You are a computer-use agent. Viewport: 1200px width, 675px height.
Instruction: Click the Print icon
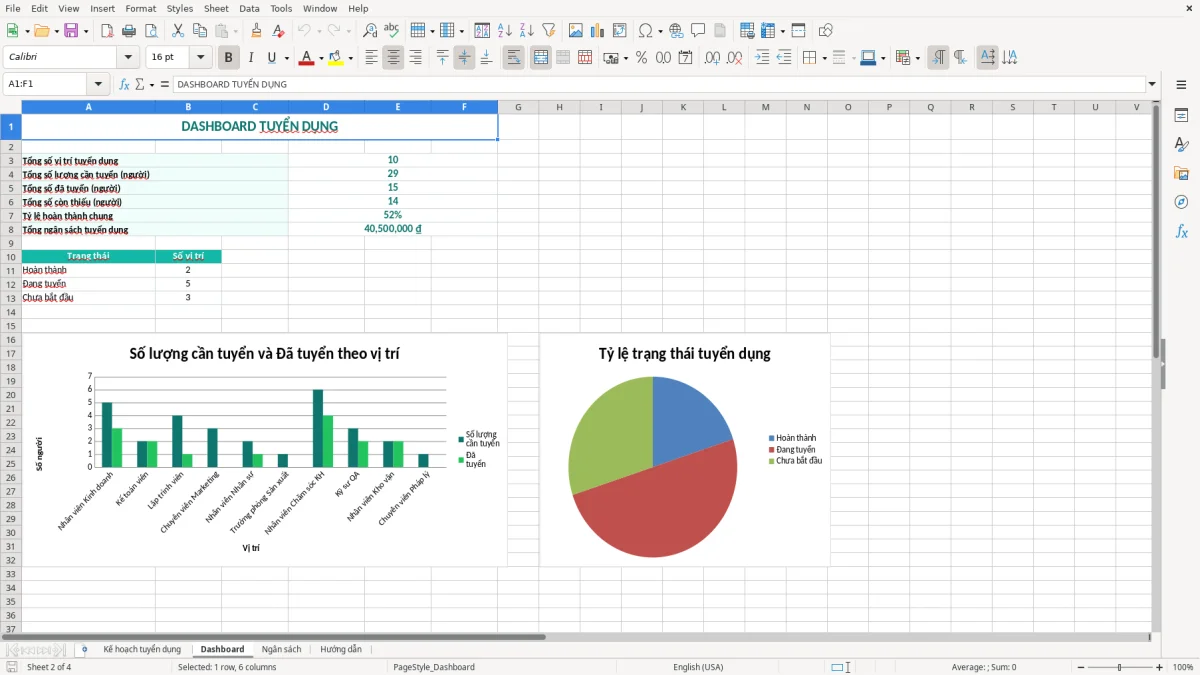coord(127,31)
